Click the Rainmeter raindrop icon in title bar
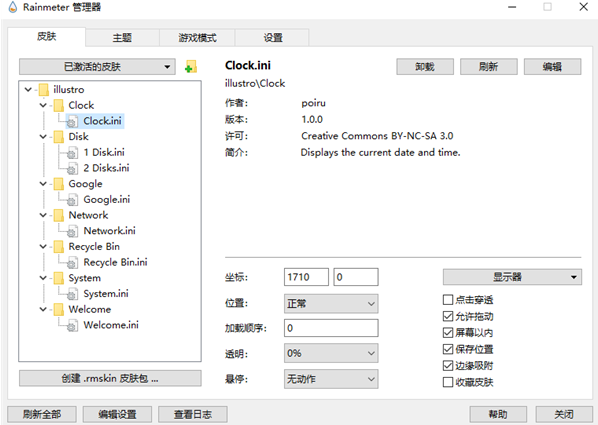598x425 pixels. coord(13,7)
